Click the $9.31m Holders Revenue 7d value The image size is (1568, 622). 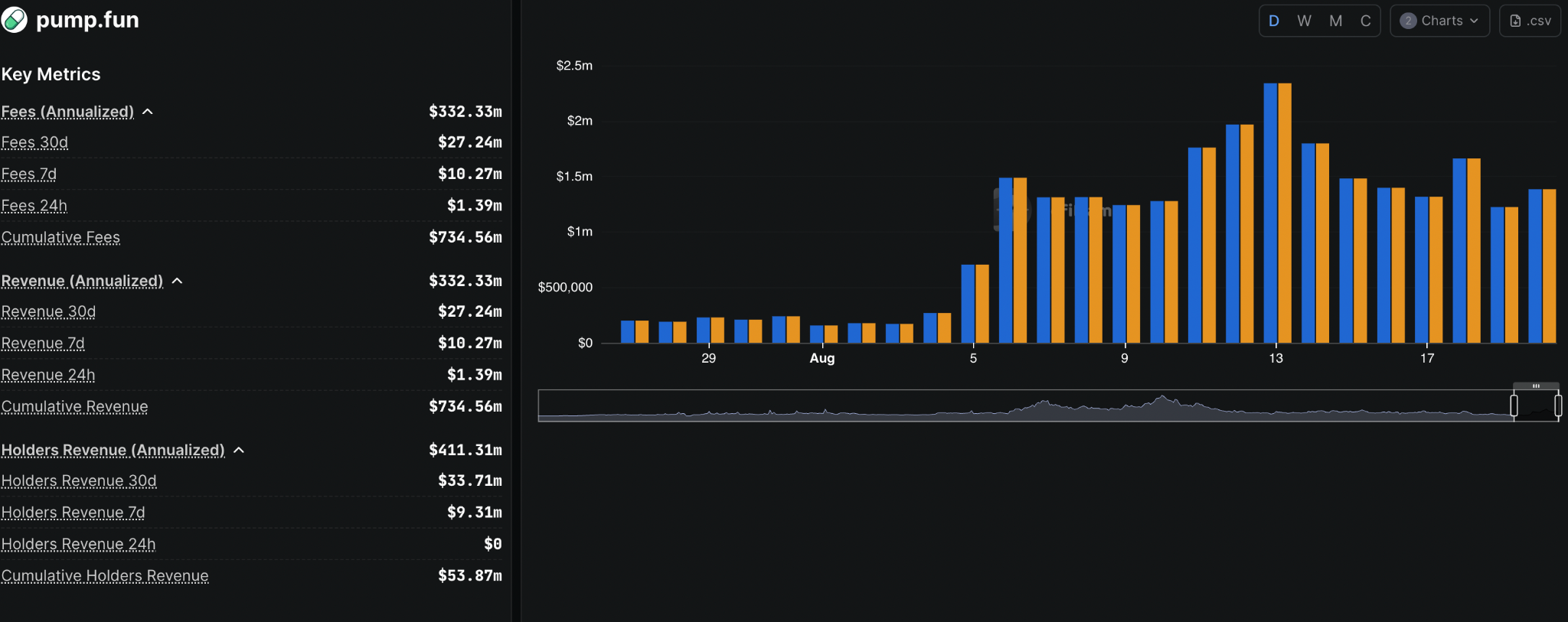475,512
